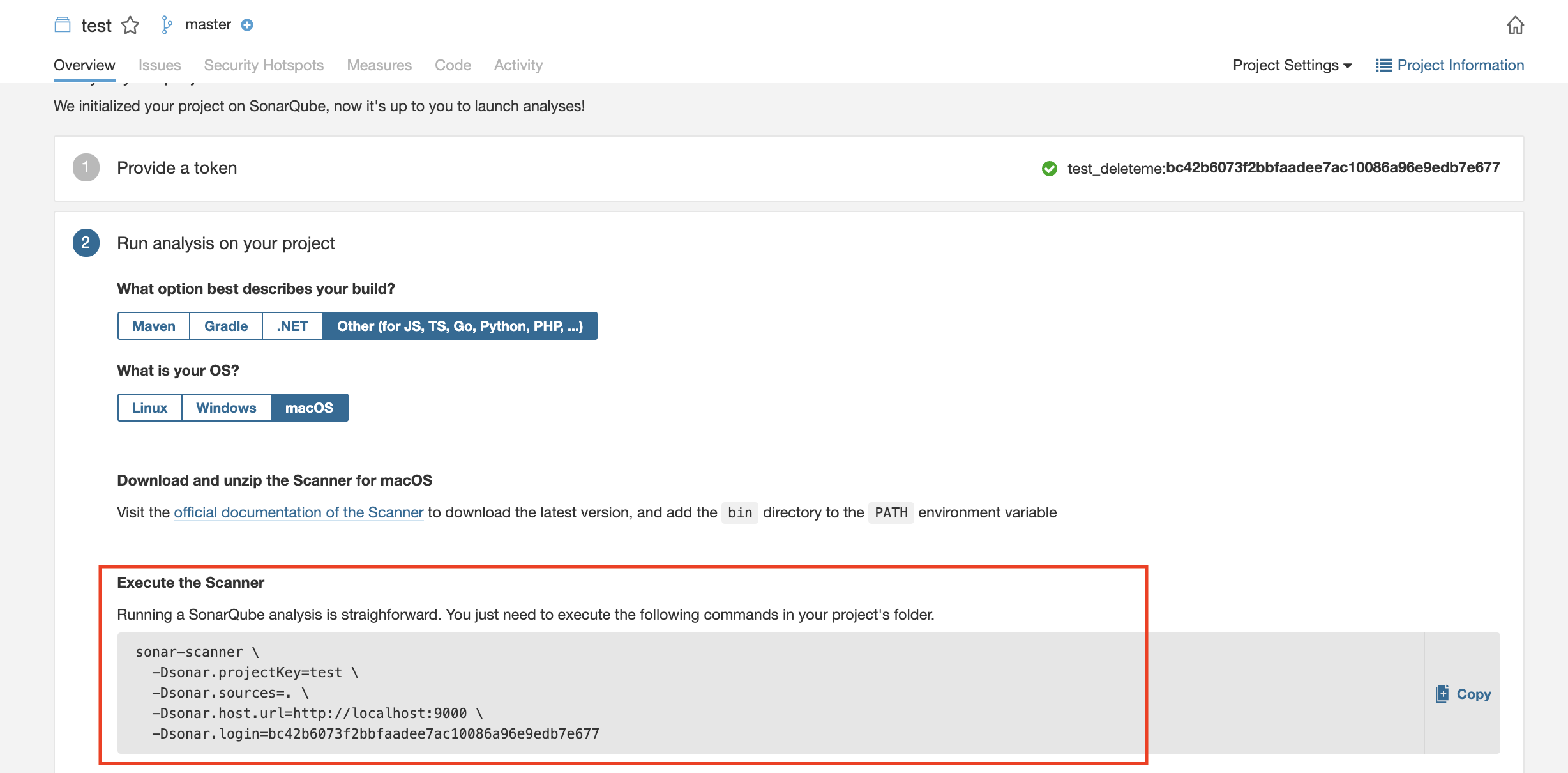The height and width of the screenshot is (773, 1568).
Task: Click step 2 circle badge
Action: (86, 243)
